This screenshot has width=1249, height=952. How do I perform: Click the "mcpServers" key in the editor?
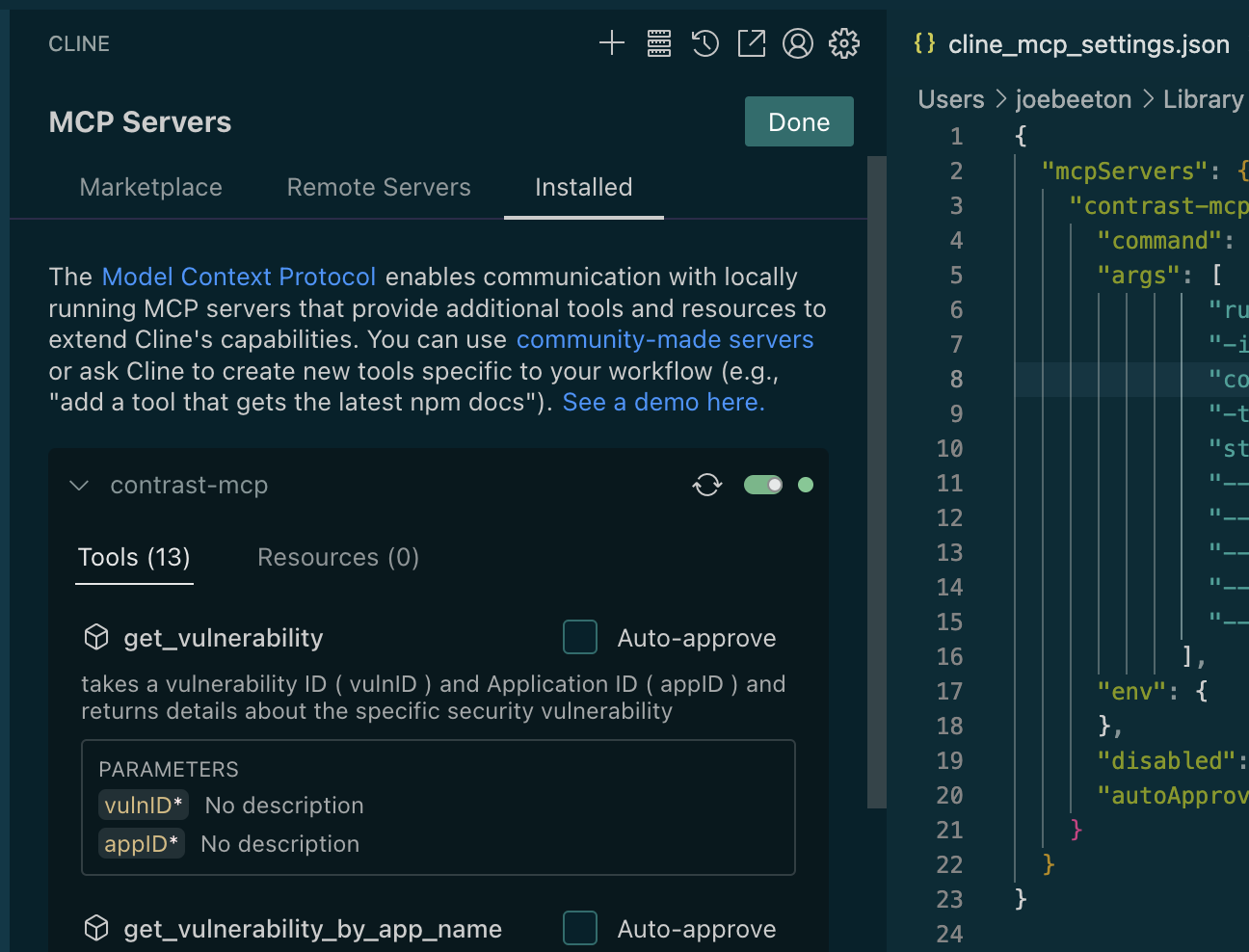1125,171
